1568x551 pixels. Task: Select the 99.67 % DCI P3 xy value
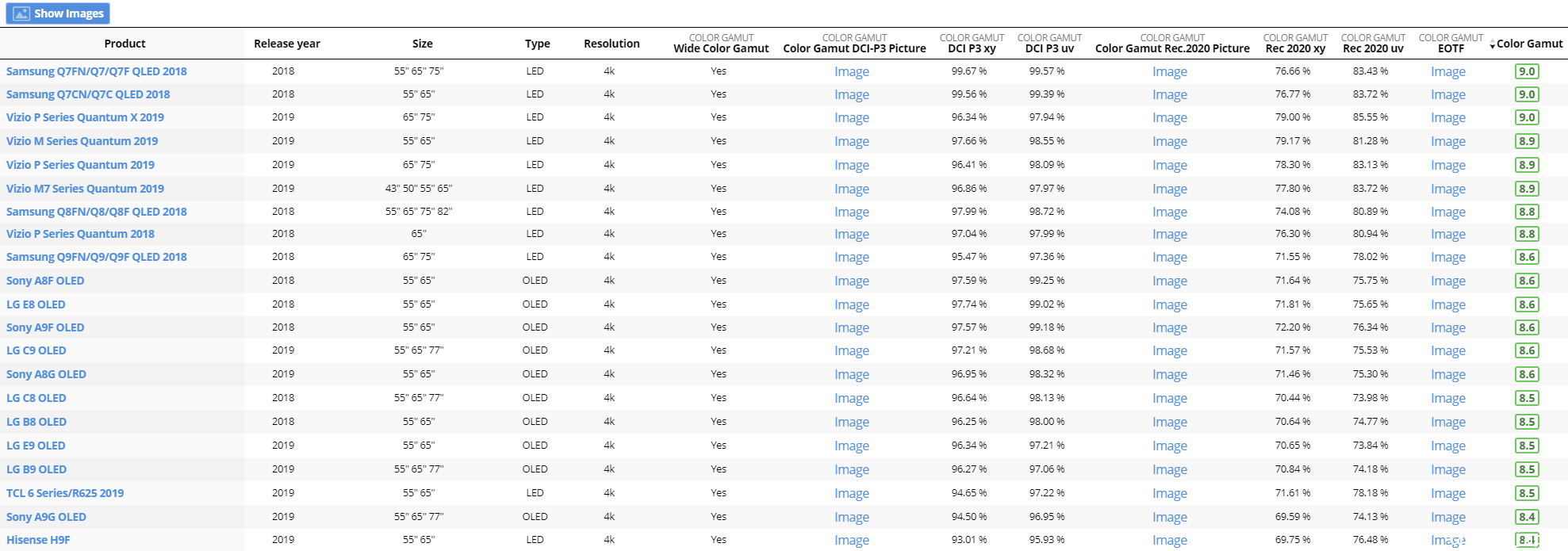pyautogui.click(x=969, y=71)
